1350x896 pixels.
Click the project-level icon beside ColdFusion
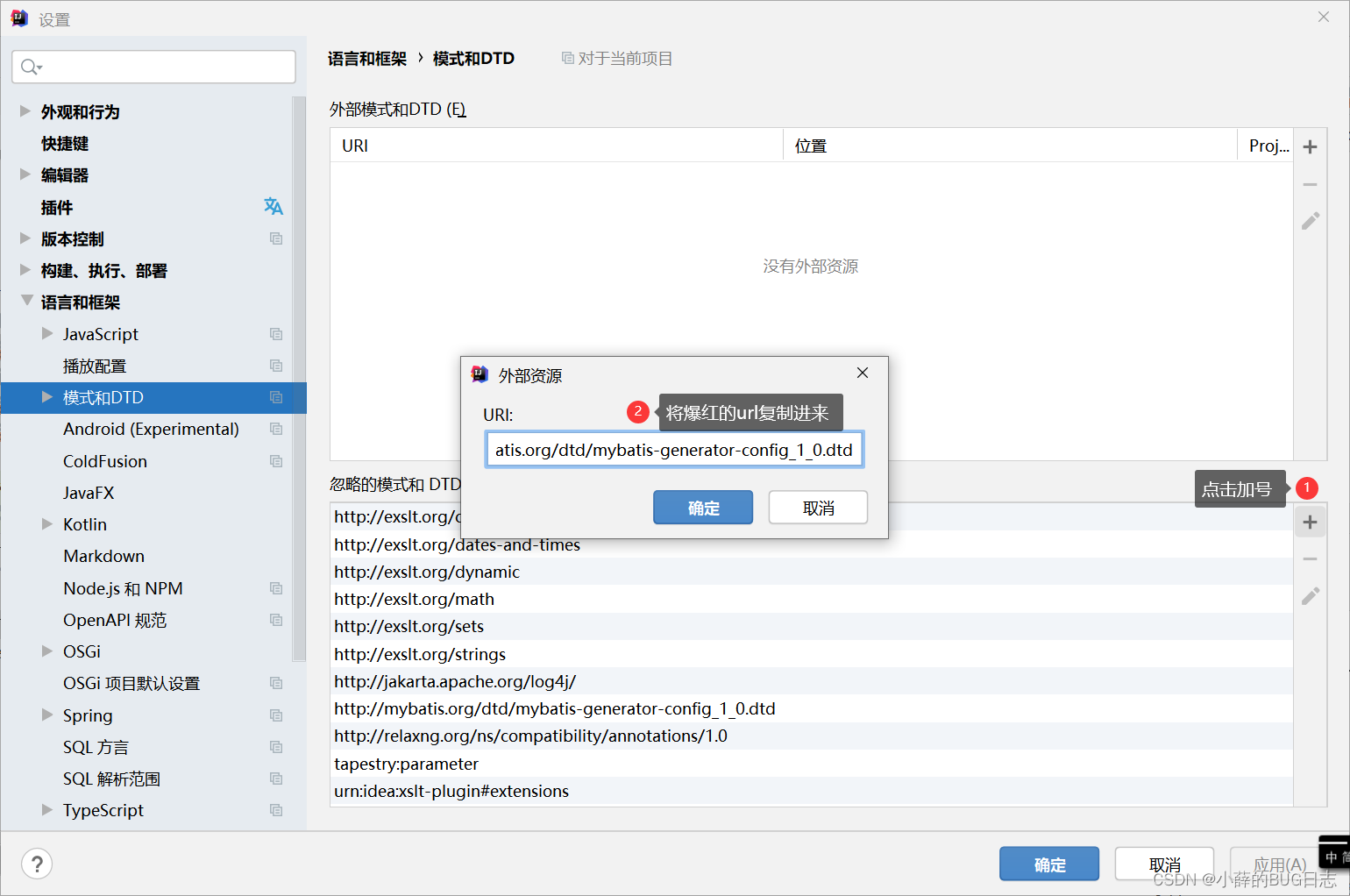276,461
